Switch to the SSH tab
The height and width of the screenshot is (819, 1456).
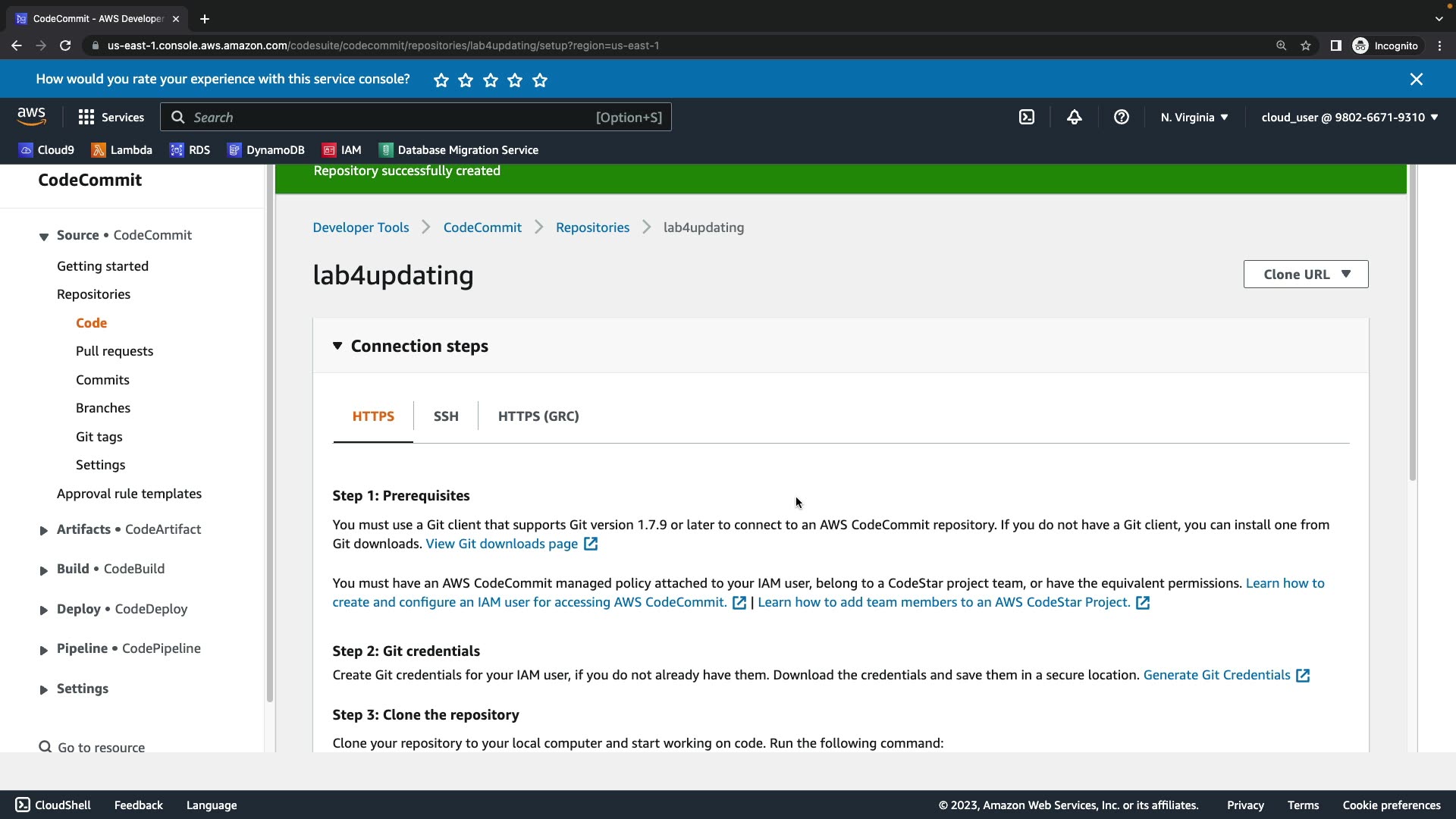coord(446,416)
